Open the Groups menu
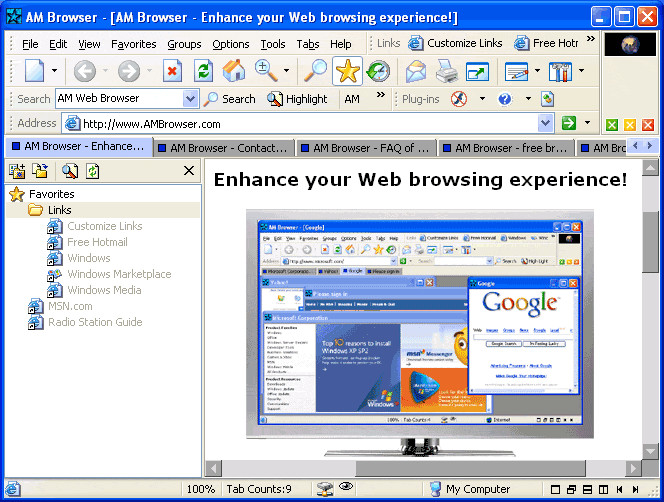664x502 pixels. click(x=184, y=44)
